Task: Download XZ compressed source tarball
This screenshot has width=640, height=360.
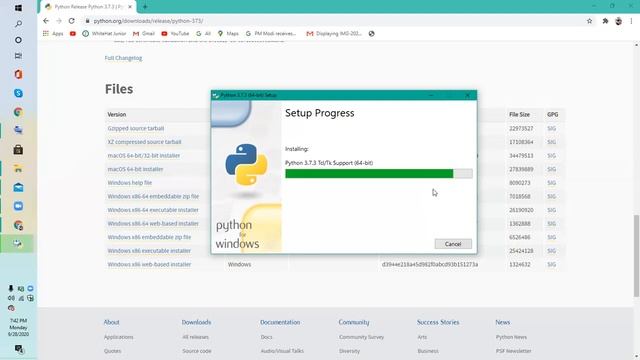Action: [144, 142]
